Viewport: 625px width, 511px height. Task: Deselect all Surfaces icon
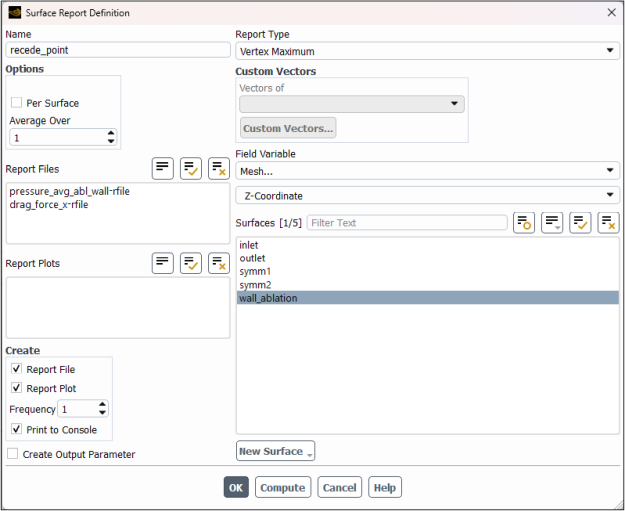pyautogui.click(x=608, y=222)
